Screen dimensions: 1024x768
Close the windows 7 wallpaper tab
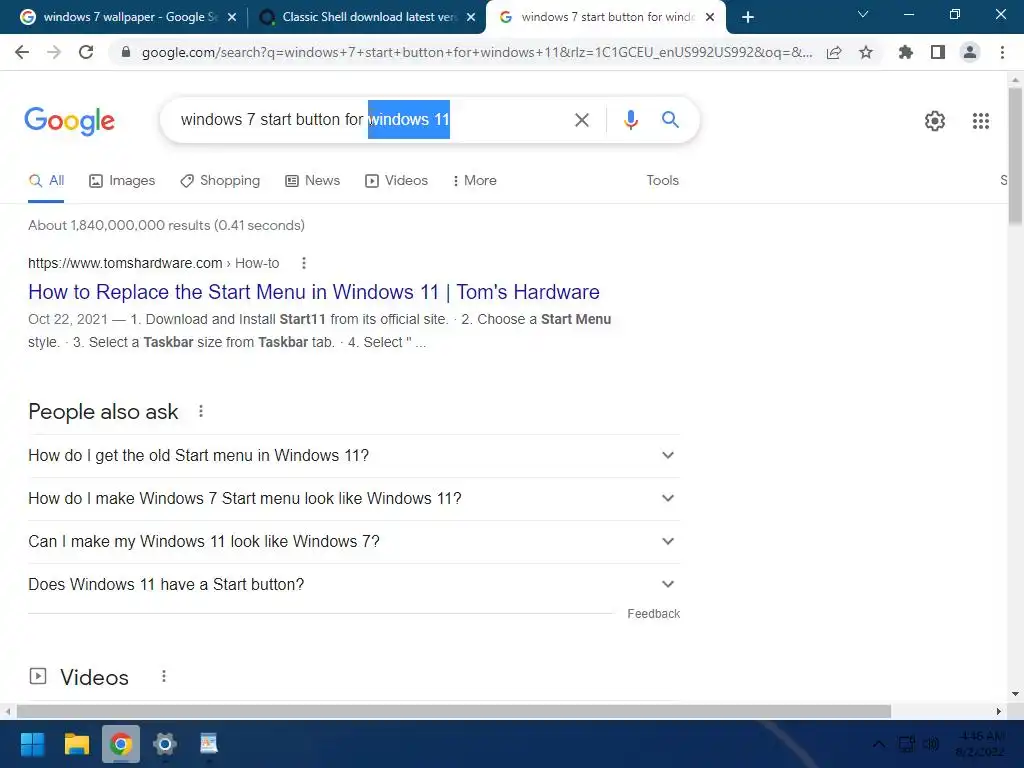(232, 17)
